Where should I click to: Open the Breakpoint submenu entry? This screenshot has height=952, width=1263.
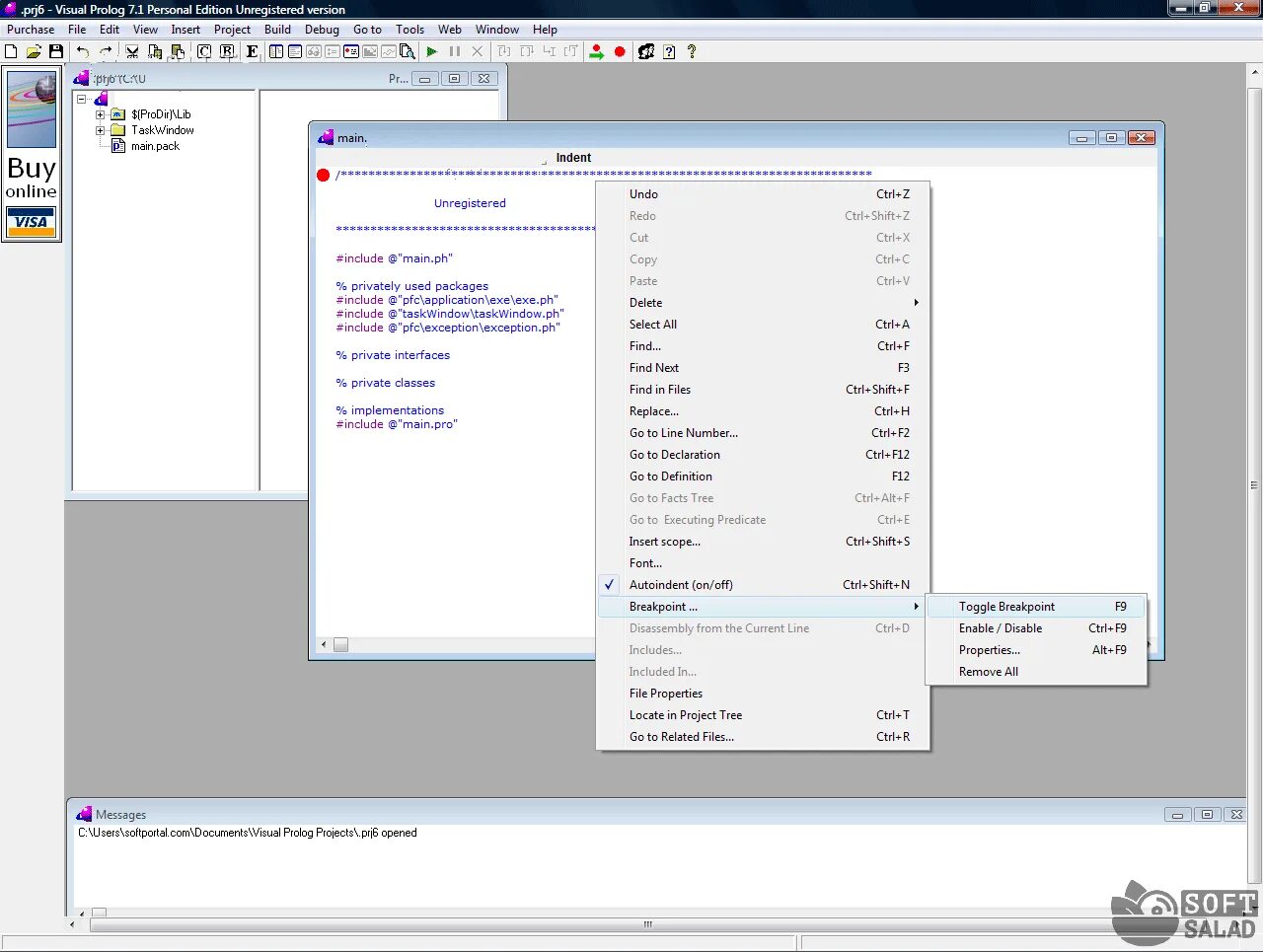click(x=763, y=607)
